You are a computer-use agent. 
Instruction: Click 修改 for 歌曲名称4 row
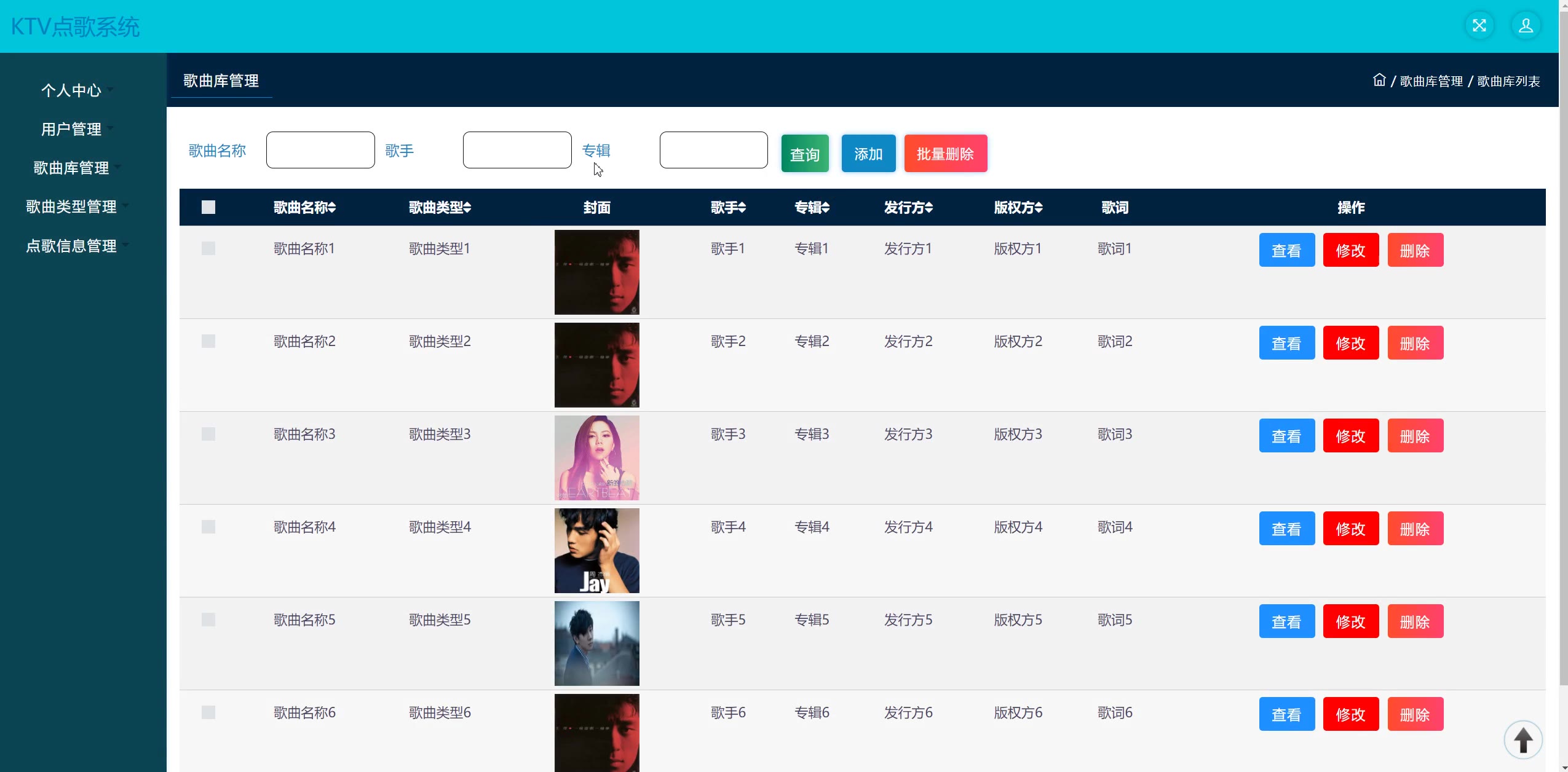pyautogui.click(x=1351, y=529)
